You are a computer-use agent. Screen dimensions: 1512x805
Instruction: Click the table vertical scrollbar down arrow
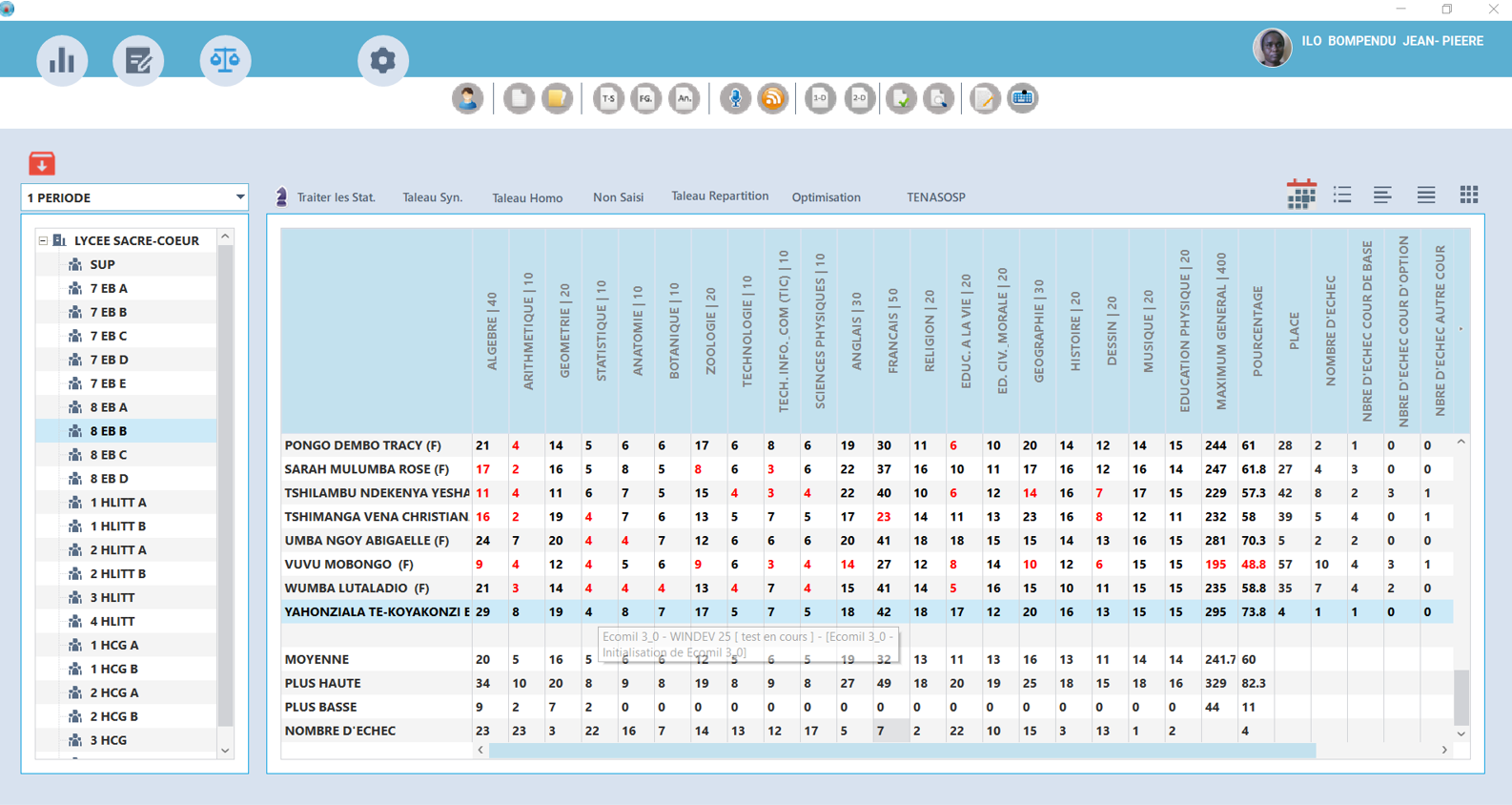coord(1461,733)
